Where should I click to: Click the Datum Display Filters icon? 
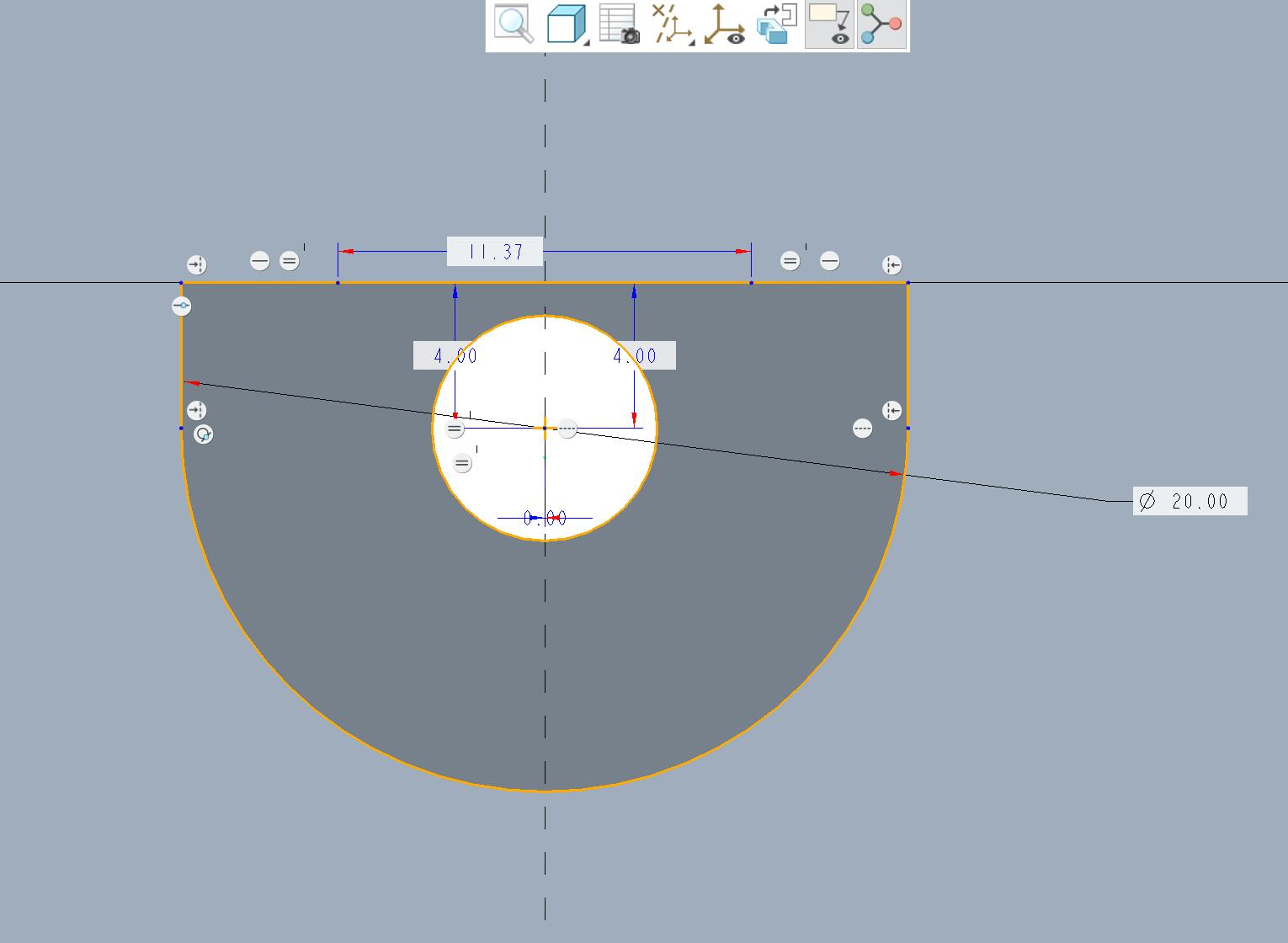[x=669, y=24]
